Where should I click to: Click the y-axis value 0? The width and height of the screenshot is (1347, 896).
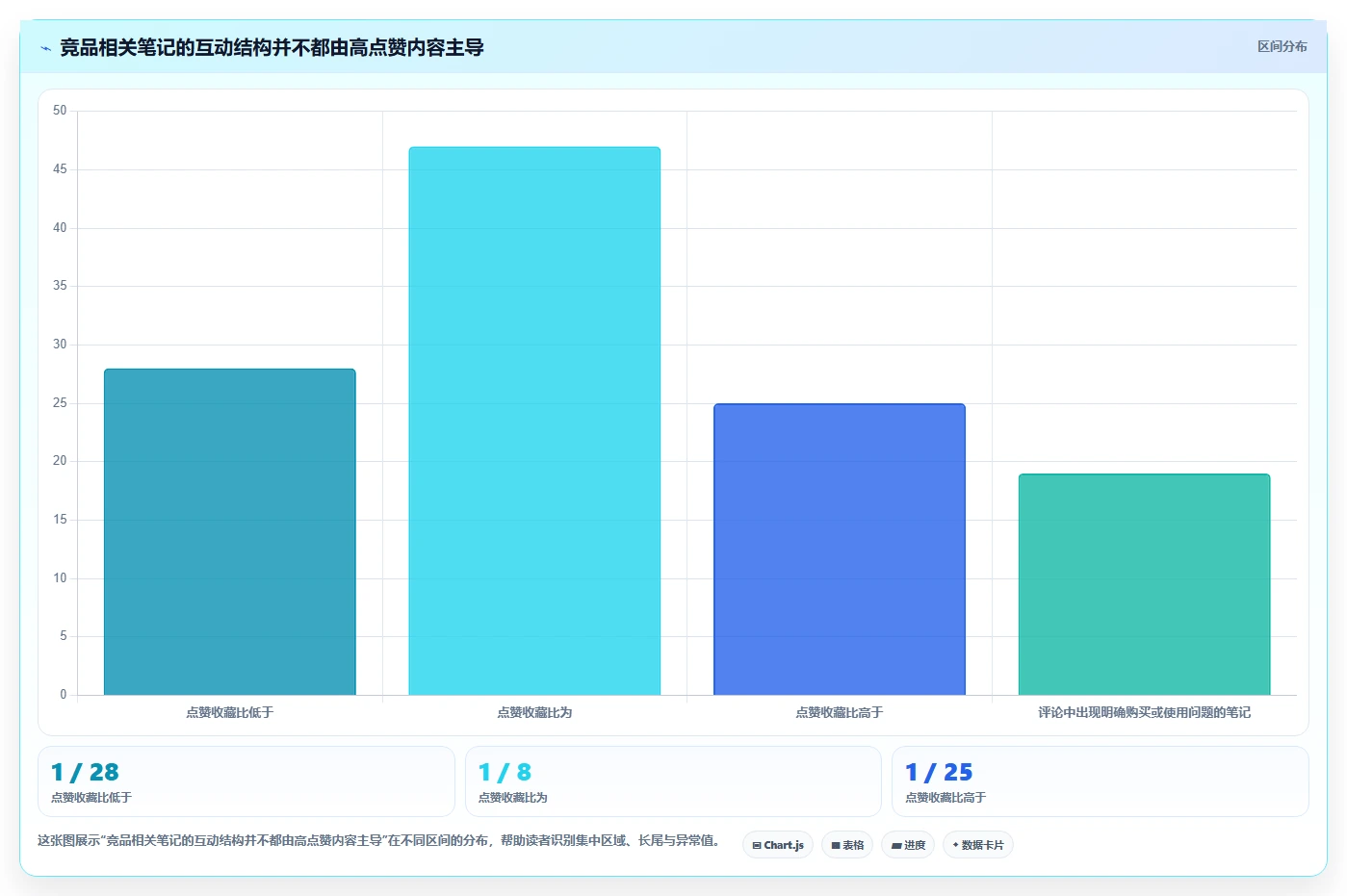pyautogui.click(x=64, y=695)
